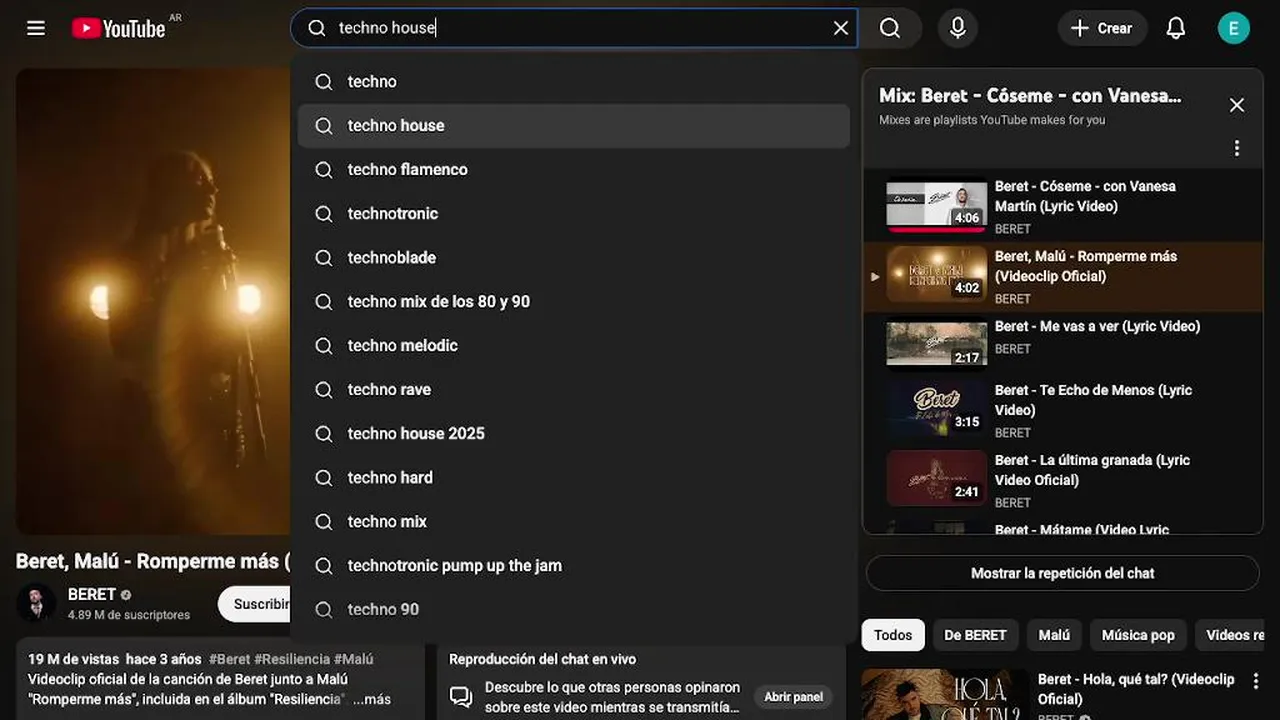Open Me vas a ver thumbnail

[x=936, y=345]
